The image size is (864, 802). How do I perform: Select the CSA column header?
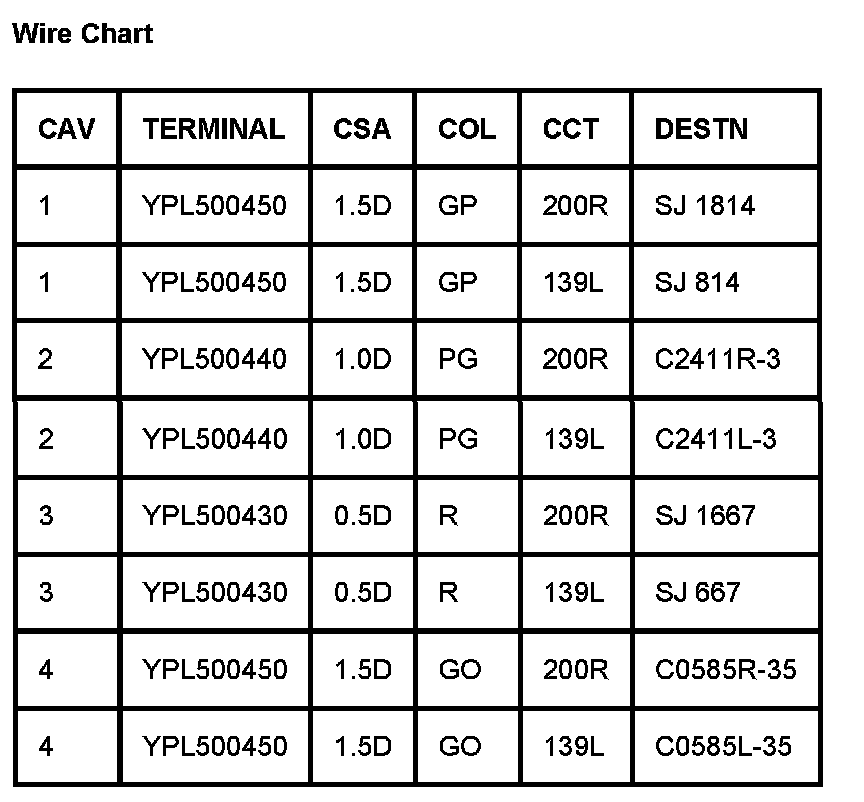[x=362, y=129]
